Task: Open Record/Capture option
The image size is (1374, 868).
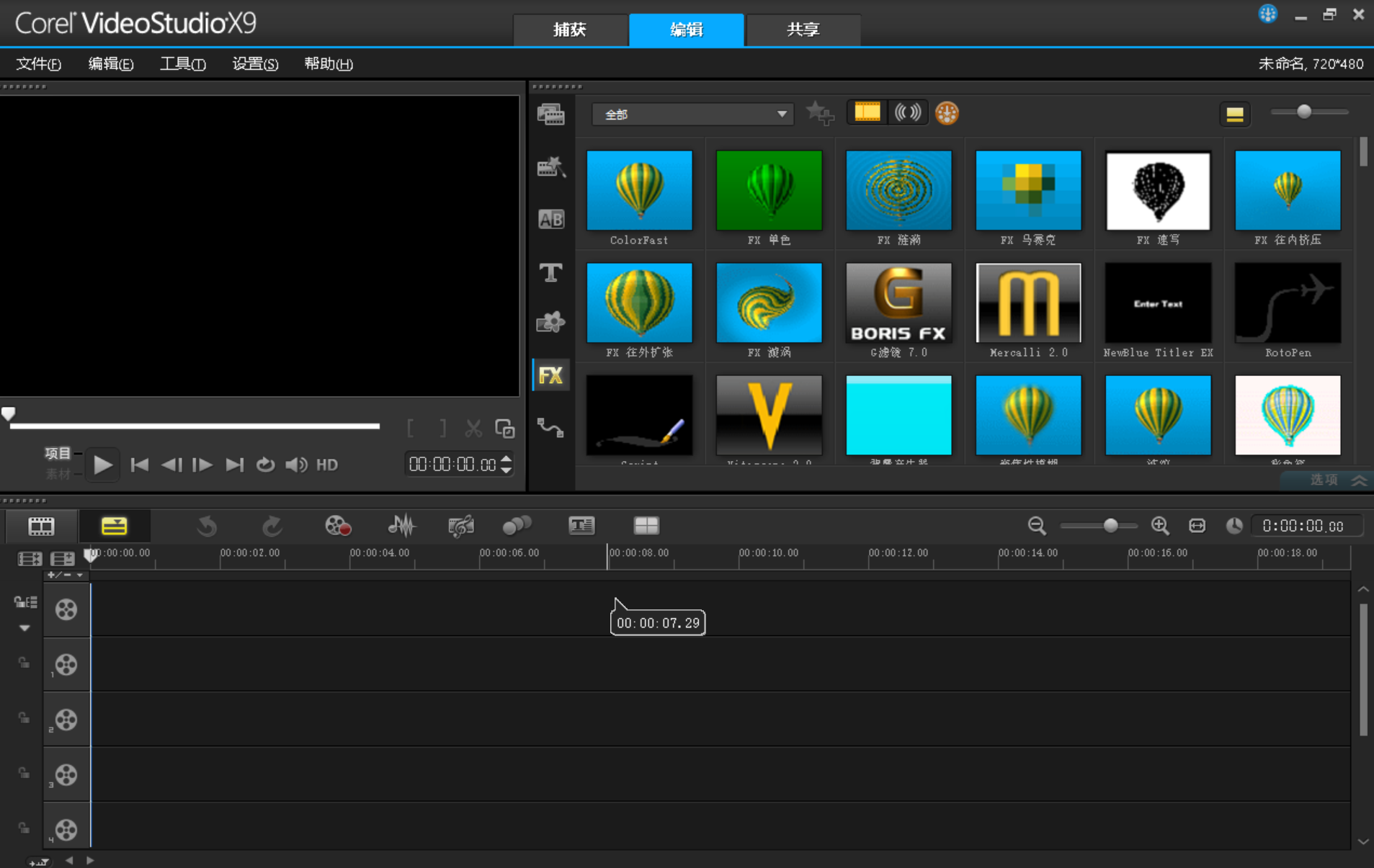Action: tap(337, 526)
